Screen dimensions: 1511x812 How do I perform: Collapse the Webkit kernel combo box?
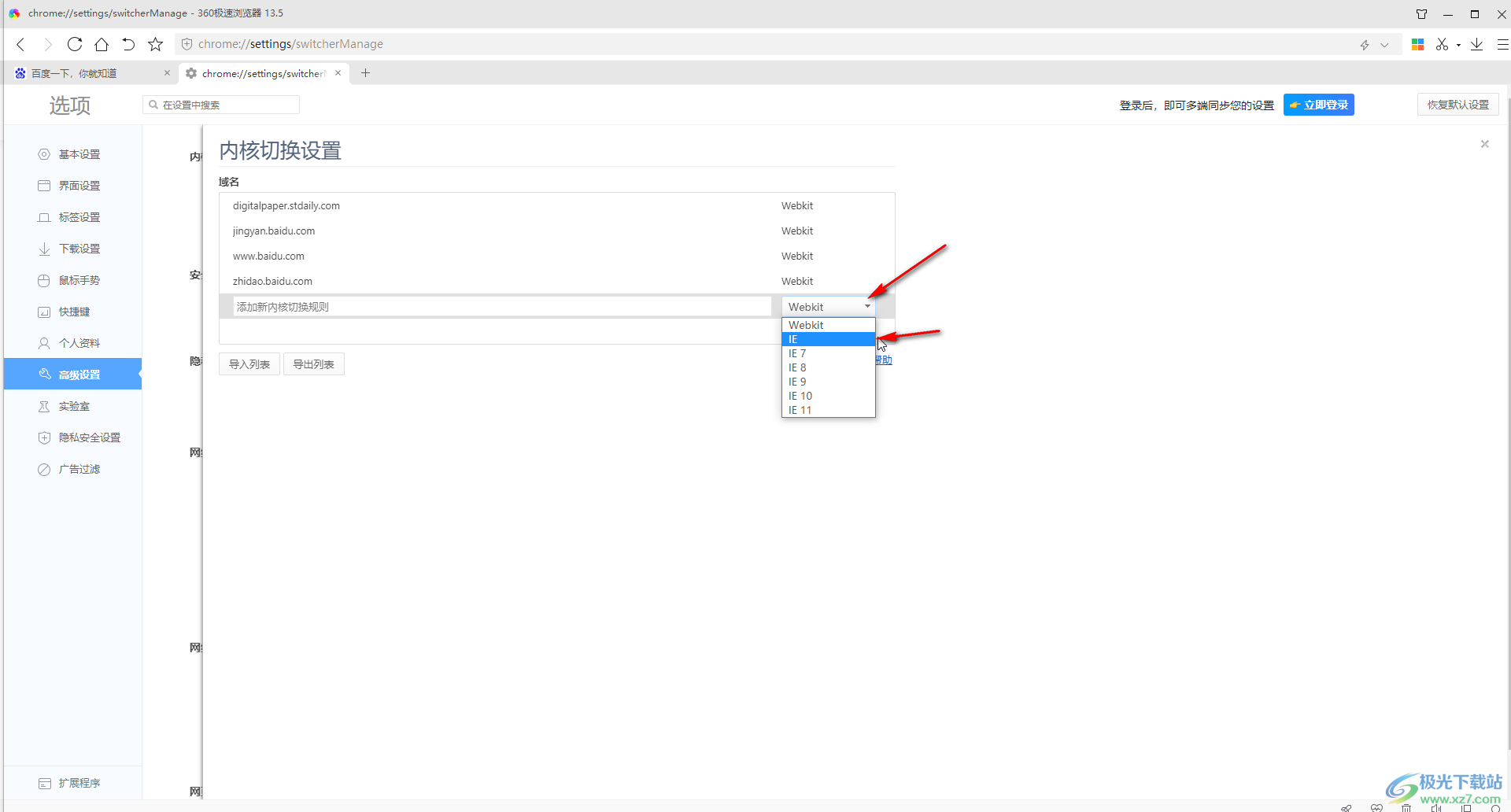click(828, 307)
